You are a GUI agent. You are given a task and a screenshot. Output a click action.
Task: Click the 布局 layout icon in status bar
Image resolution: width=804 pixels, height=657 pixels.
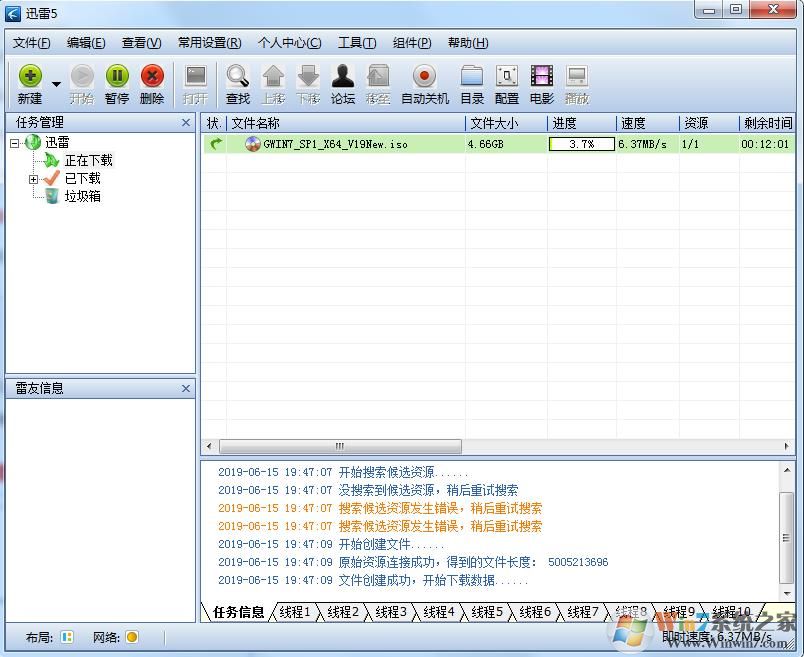[x=67, y=638]
